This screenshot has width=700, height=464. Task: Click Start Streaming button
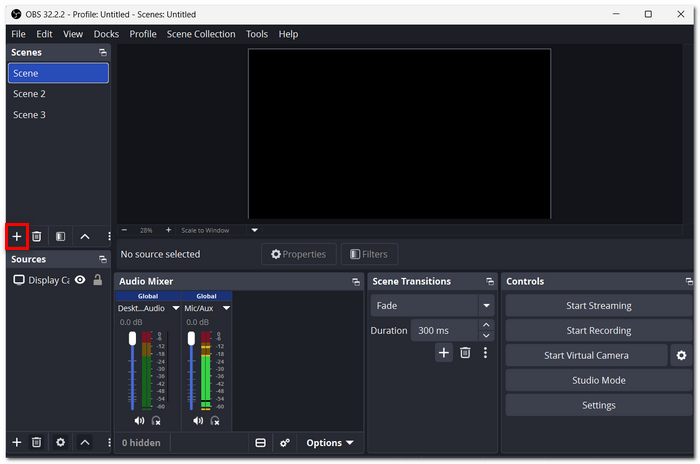coord(599,306)
